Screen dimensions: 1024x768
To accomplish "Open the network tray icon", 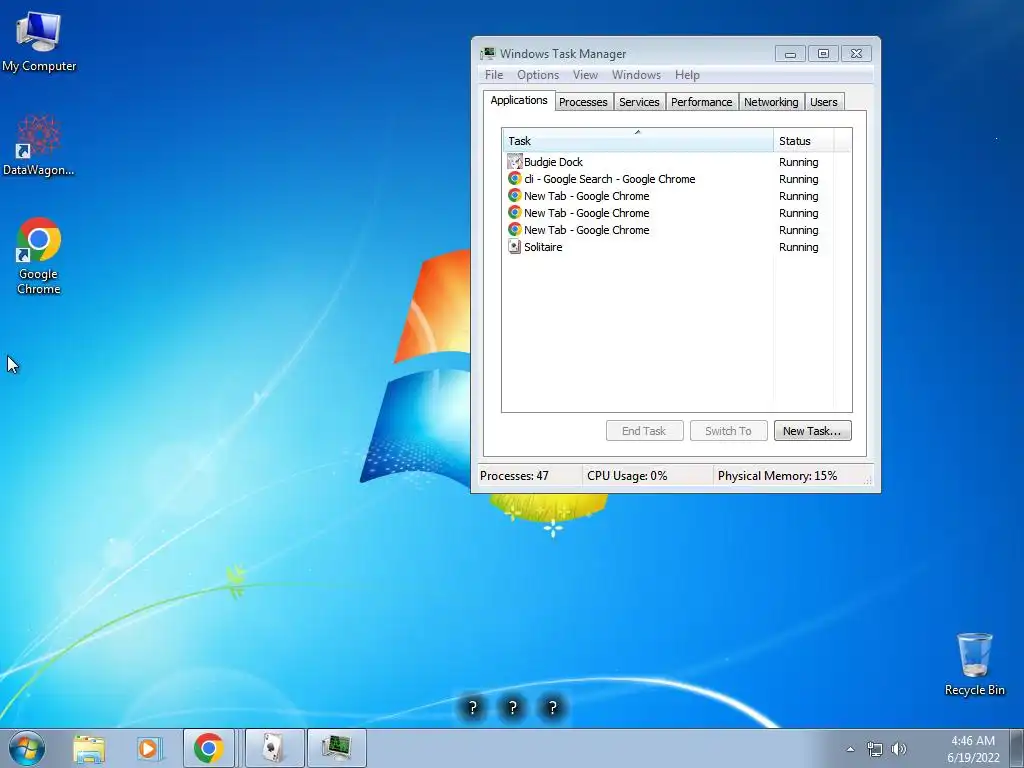I will pos(874,749).
